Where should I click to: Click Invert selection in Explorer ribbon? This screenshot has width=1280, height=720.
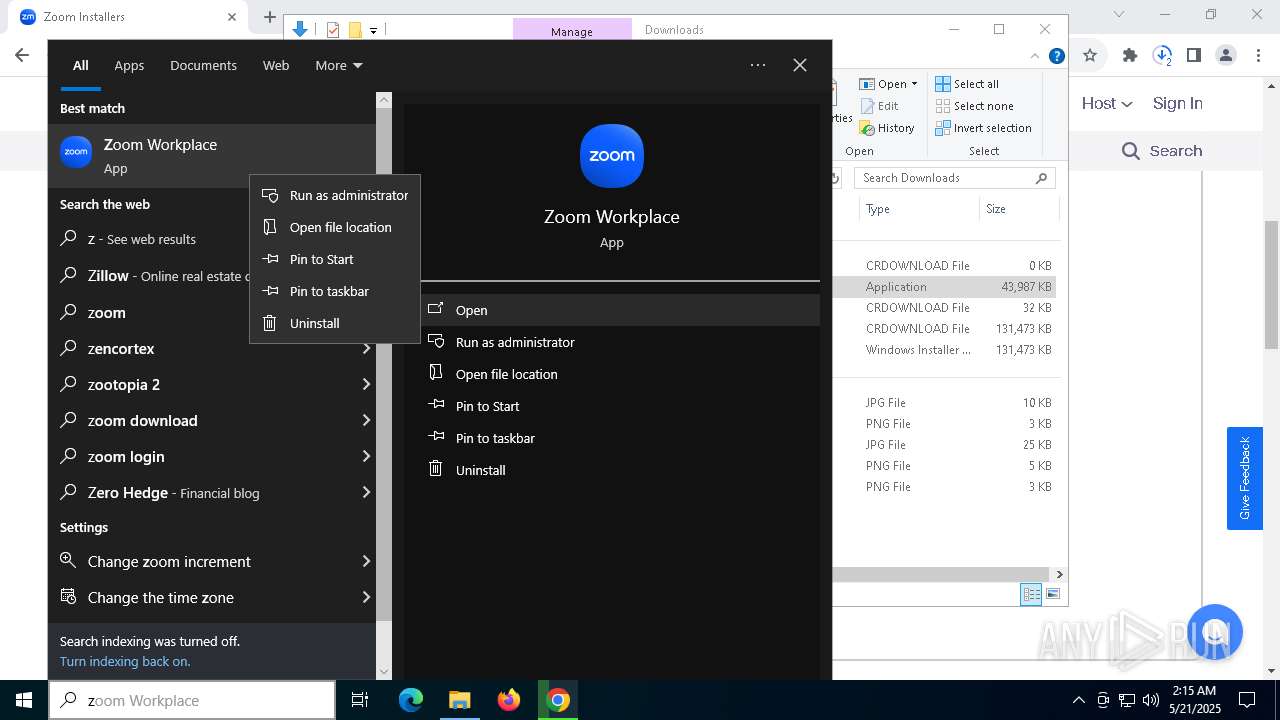coord(983,128)
